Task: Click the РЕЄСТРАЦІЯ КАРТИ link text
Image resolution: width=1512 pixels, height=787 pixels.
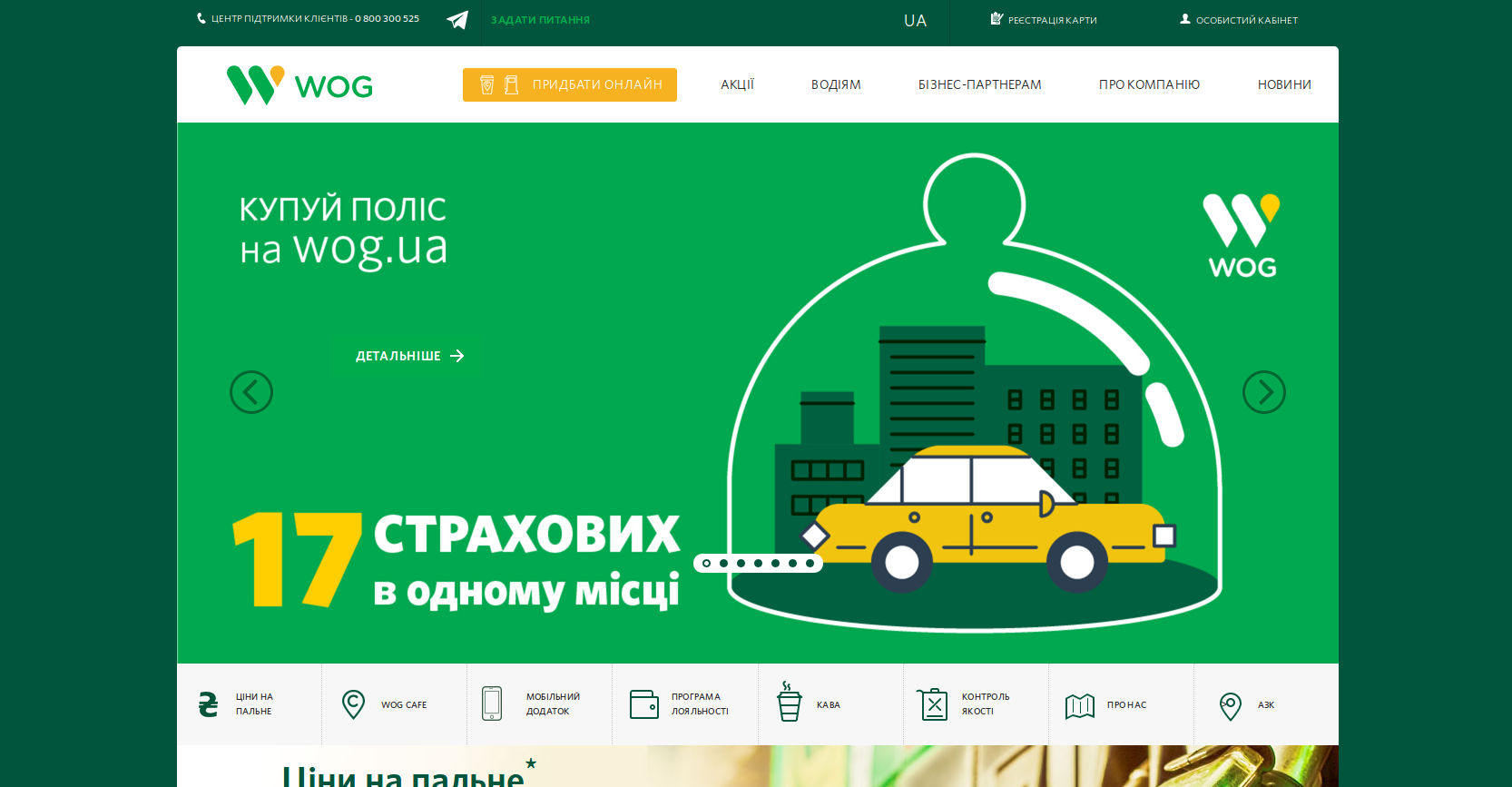Action: 1053,20
